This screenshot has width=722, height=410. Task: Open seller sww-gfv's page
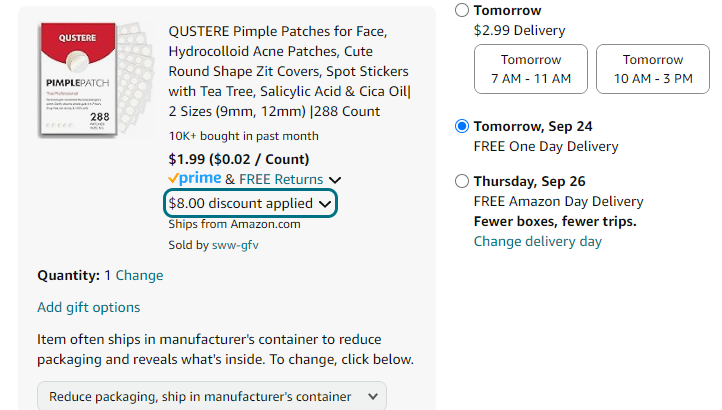tap(235, 244)
